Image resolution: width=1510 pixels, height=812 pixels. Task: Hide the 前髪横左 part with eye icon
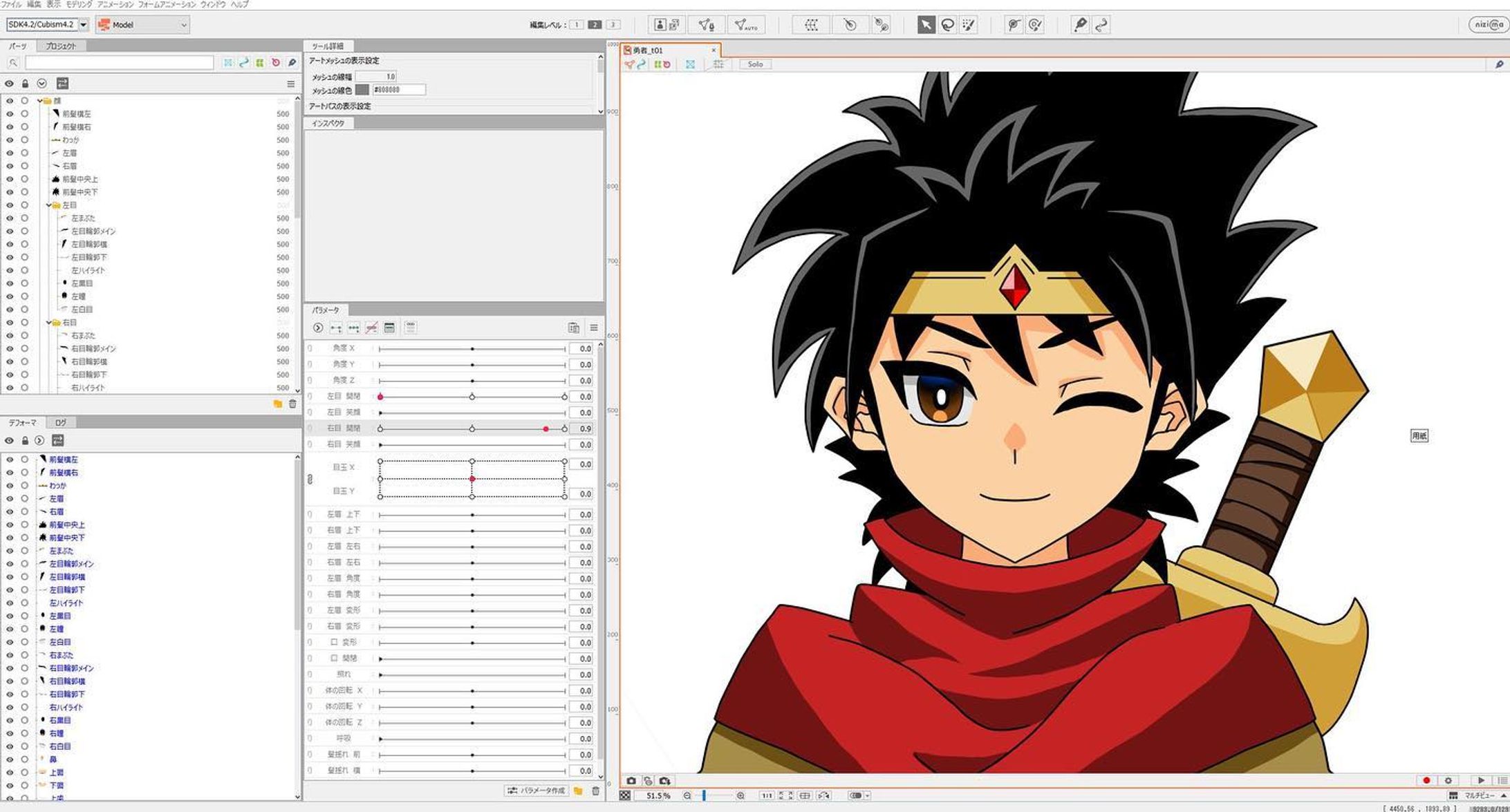[10, 114]
